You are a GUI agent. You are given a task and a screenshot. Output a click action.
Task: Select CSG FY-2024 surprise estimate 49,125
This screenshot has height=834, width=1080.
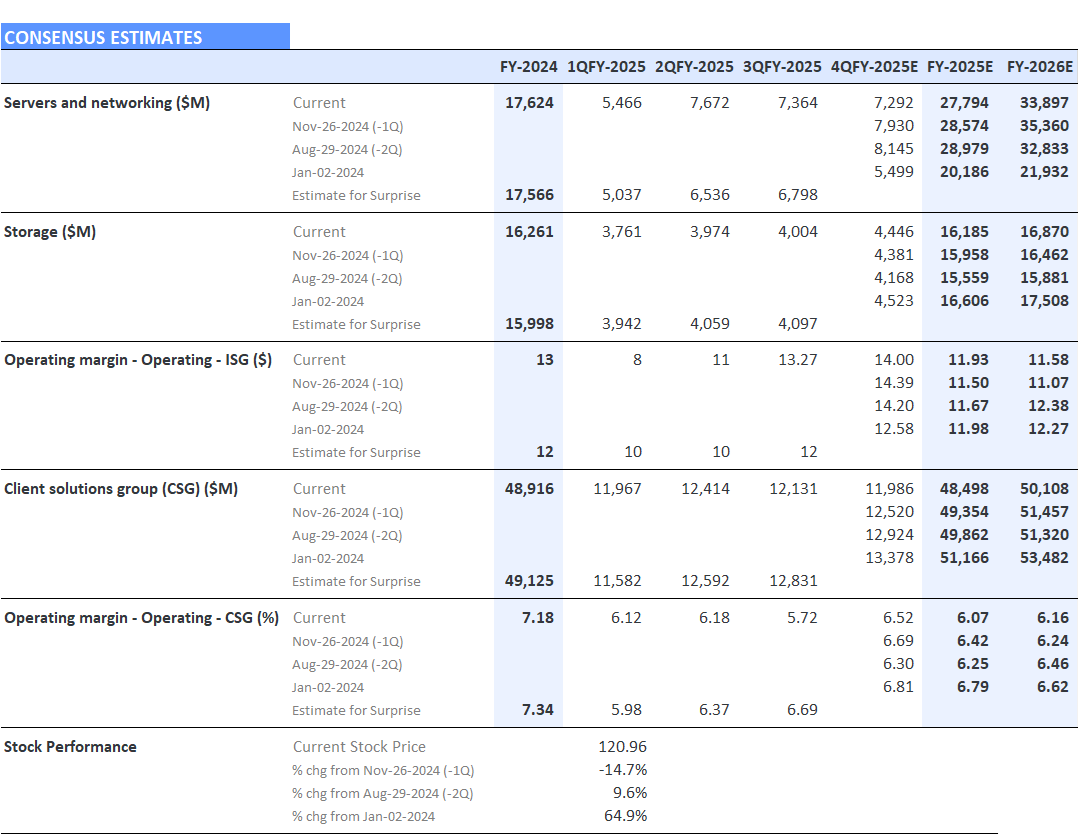tap(529, 581)
